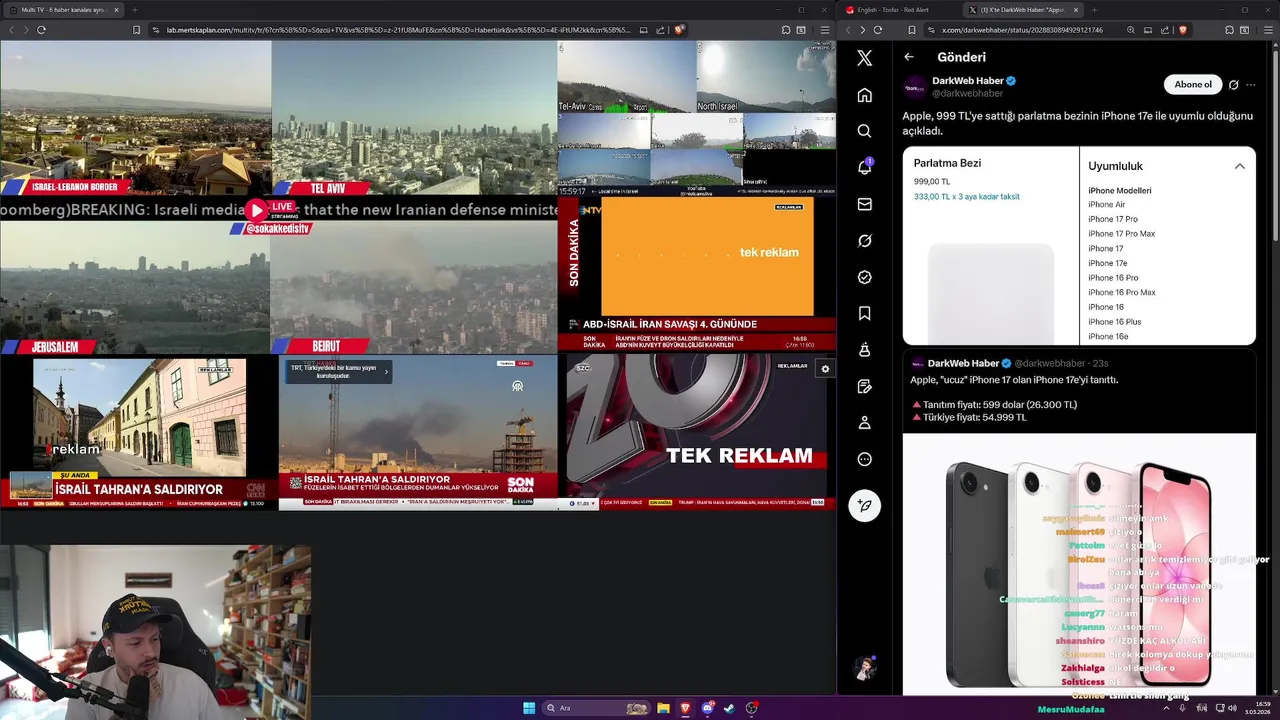This screenshot has width=1280, height=720.
Task: Click the account avatar at the X sidebar bottom
Action: (865, 669)
